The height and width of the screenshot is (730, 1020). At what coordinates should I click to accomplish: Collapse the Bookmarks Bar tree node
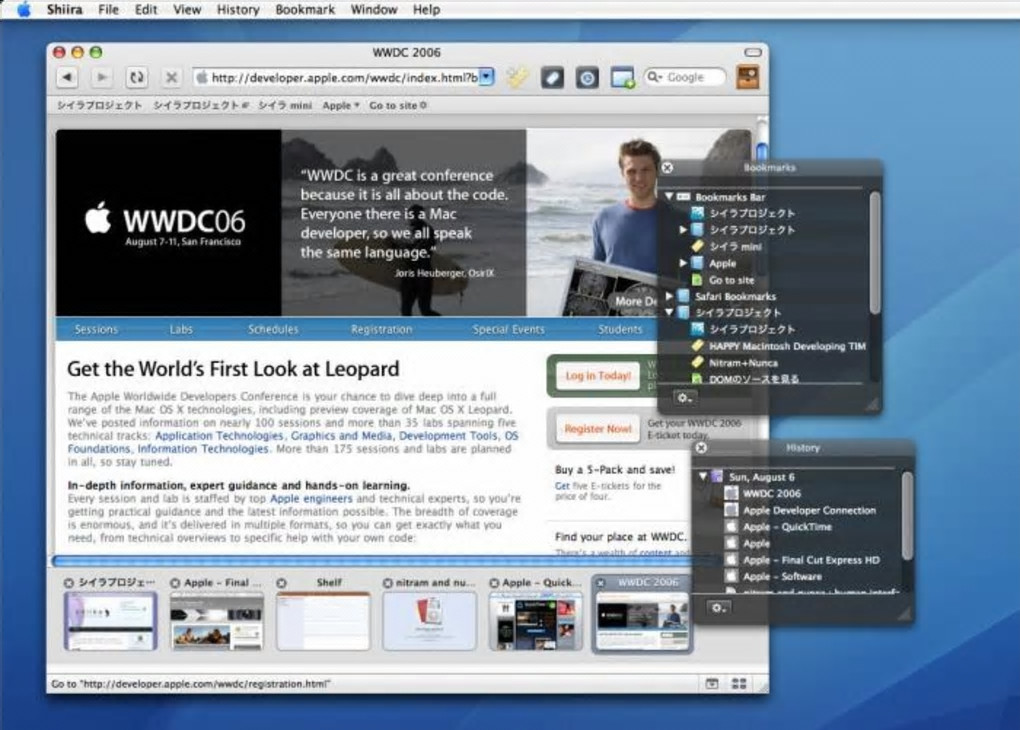point(669,196)
